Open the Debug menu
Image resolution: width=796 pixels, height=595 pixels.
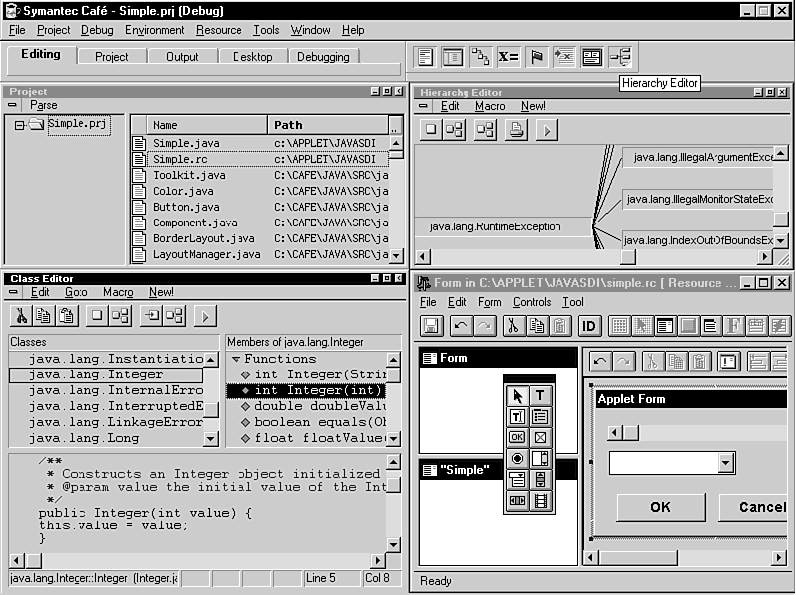coord(97,30)
